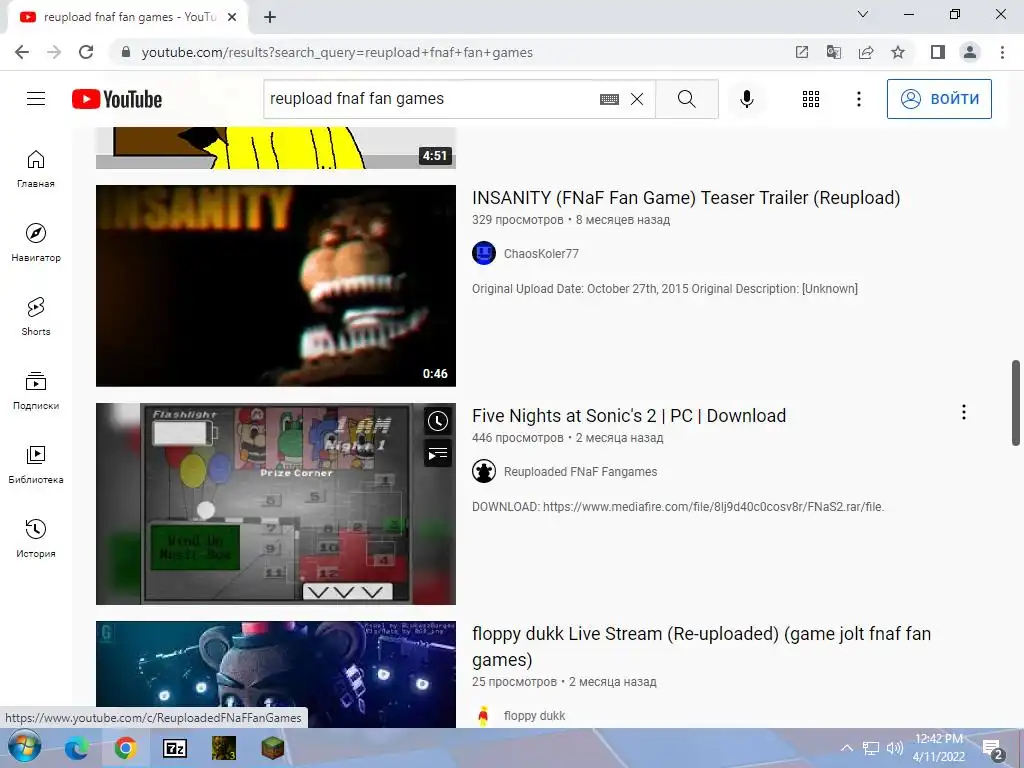Open 7-Zip from taskbar
Viewport: 1024px width, 768px height.
(174, 748)
